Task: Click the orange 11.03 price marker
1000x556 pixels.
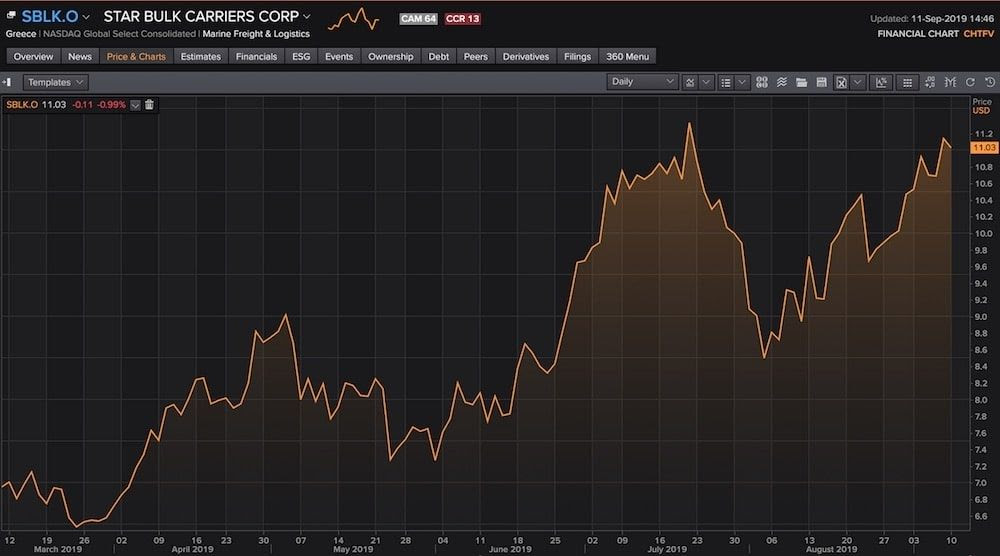Action: [x=983, y=147]
